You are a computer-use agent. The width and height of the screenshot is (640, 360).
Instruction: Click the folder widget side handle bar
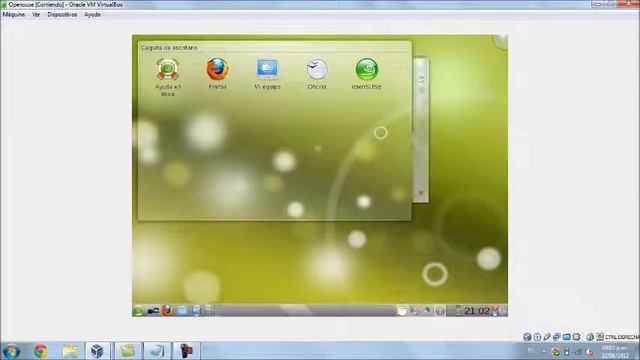point(421,130)
